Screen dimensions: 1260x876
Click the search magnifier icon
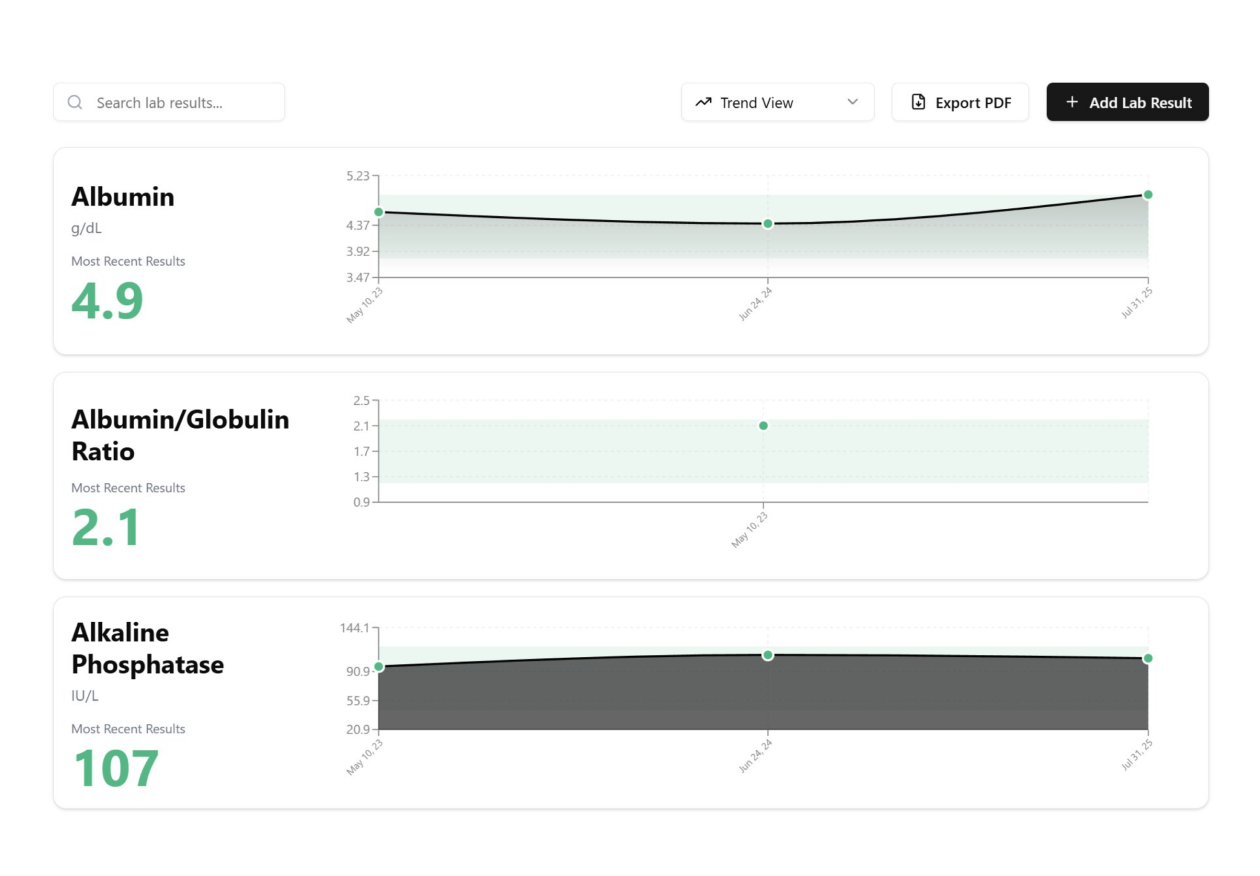tap(75, 102)
